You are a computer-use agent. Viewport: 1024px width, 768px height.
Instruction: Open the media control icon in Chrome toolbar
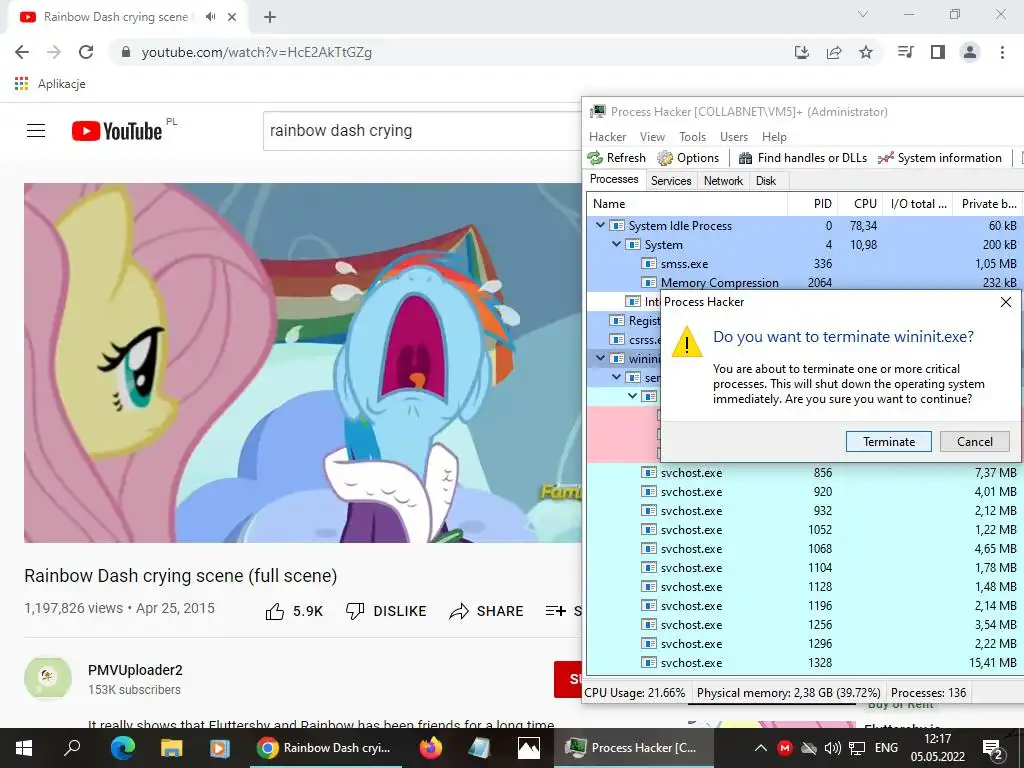click(905, 52)
